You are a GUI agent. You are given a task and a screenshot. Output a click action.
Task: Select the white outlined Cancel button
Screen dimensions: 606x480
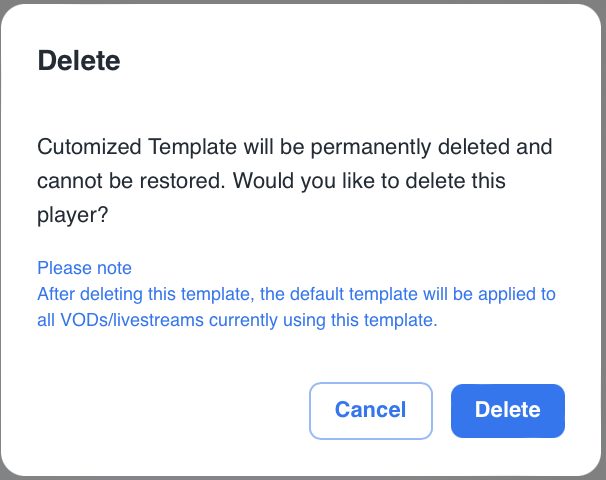click(x=370, y=410)
